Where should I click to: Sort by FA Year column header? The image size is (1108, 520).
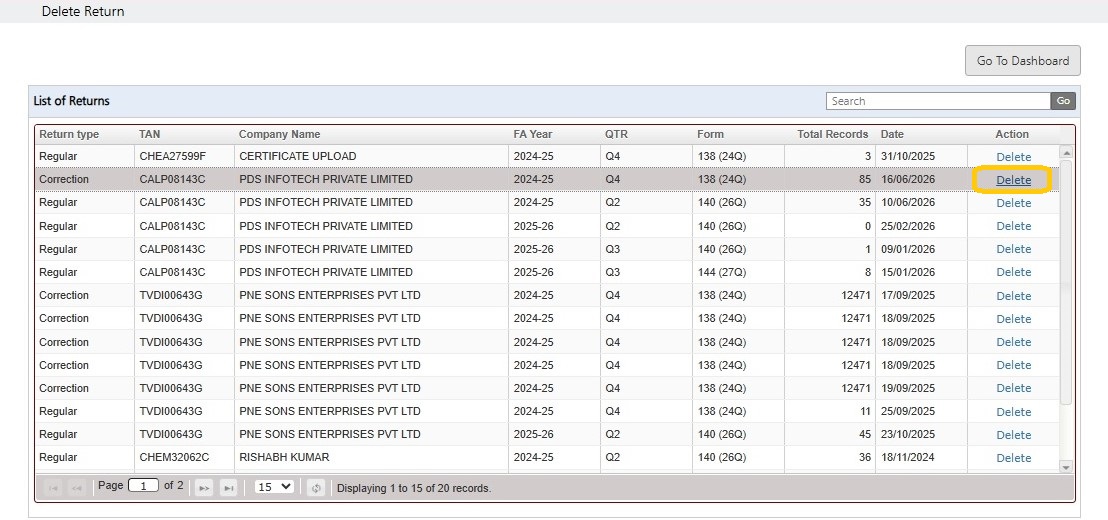[533, 134]
